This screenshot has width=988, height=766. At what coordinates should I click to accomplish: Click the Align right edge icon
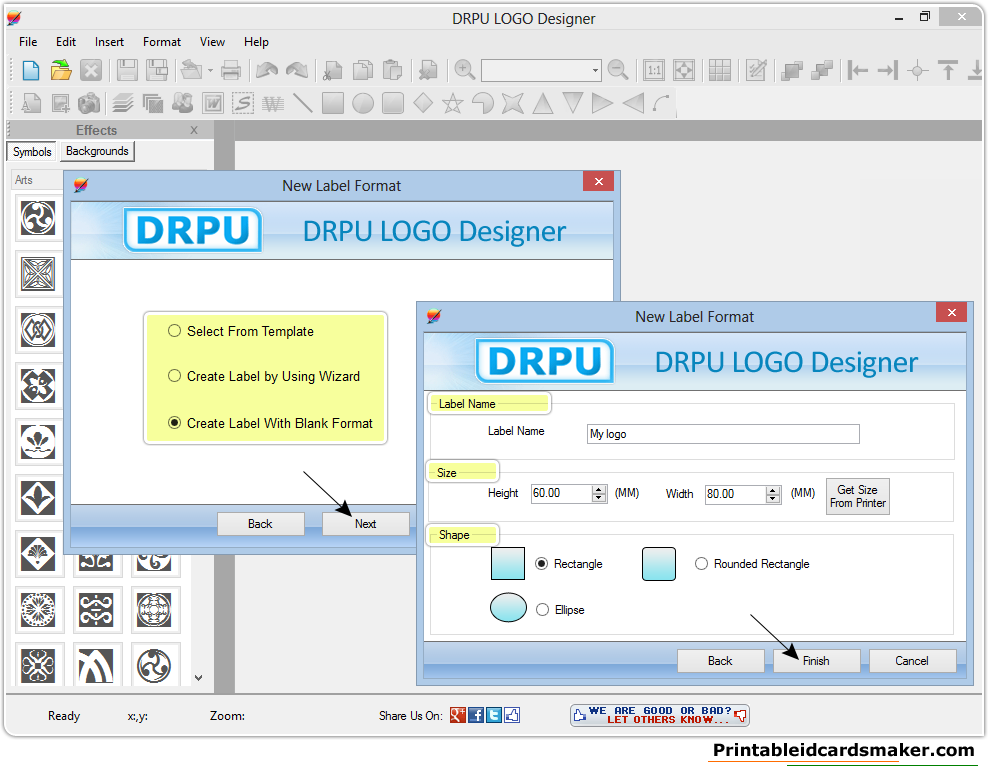coord(887,70)
